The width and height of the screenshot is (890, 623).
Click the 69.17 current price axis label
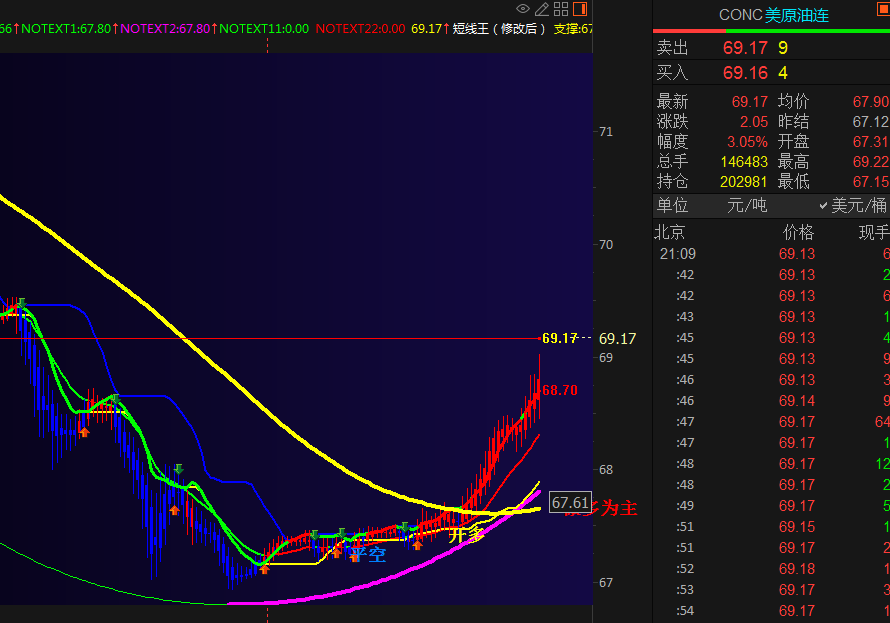[618, 339]
